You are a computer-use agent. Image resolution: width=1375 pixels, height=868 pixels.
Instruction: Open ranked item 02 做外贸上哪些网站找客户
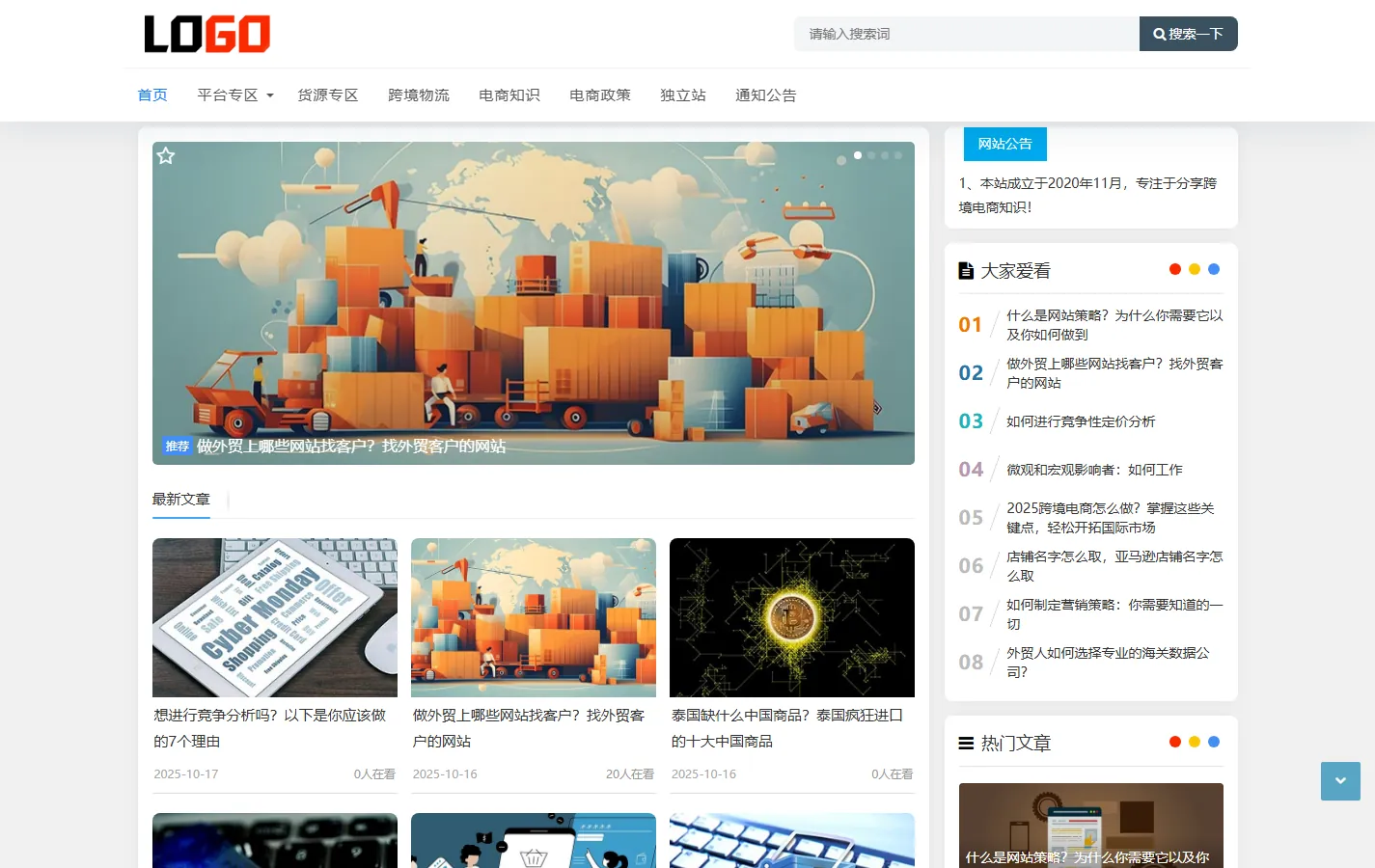1114,373
